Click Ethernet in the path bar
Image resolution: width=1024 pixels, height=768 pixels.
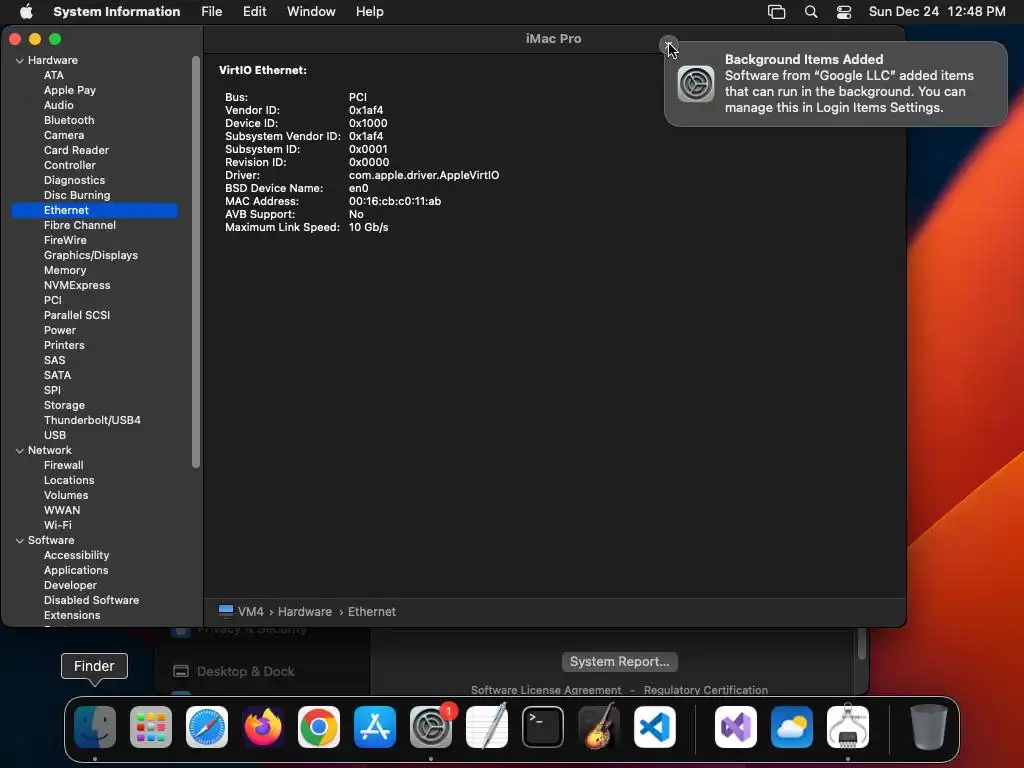372,611
